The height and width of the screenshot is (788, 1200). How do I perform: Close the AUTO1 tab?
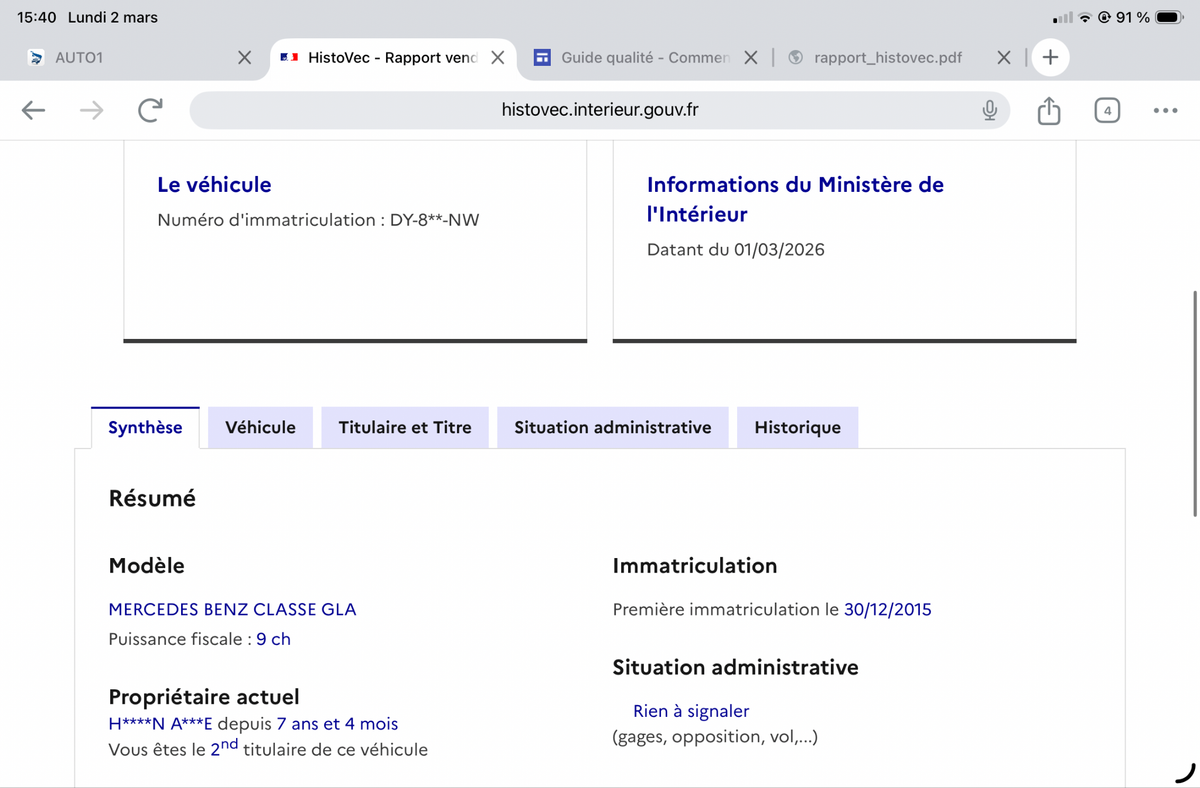(x=244, y=58)
